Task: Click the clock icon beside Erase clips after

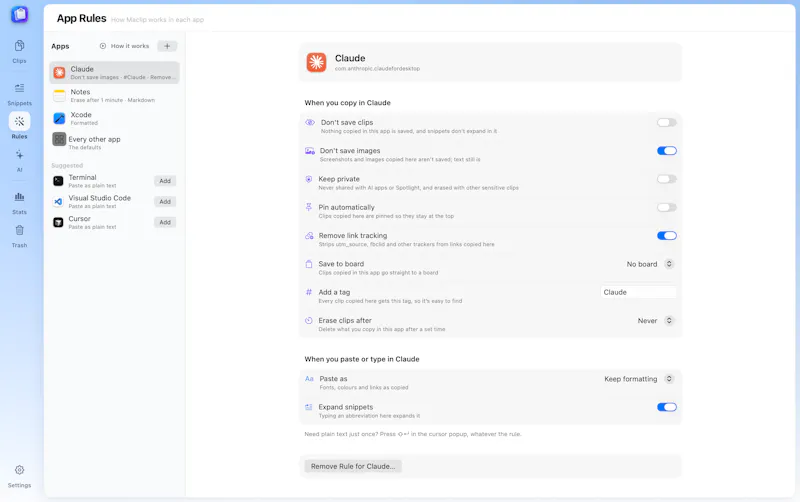Action: [309, 320]
